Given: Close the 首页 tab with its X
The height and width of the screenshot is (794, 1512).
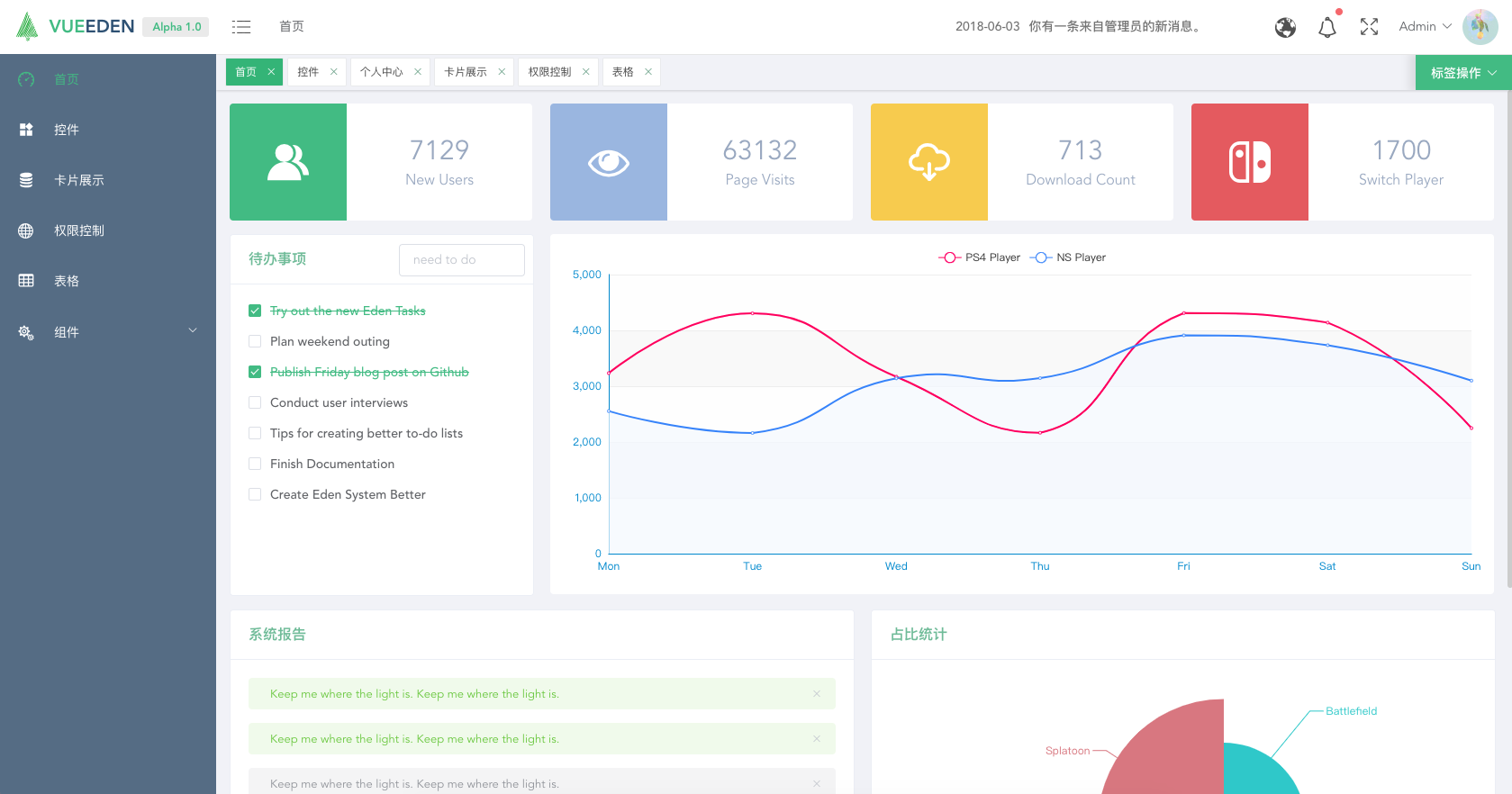Looking at the screenshot, I should tap(271, 72).
